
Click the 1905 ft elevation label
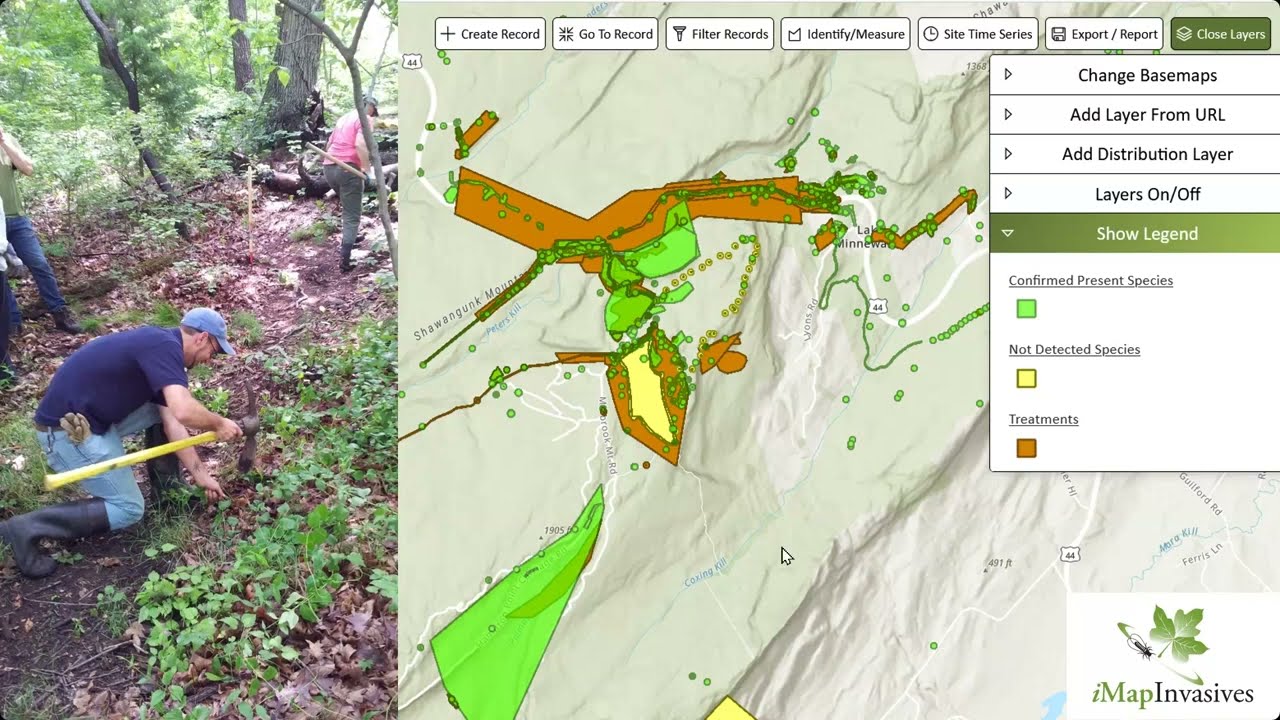tap(556, 530)
